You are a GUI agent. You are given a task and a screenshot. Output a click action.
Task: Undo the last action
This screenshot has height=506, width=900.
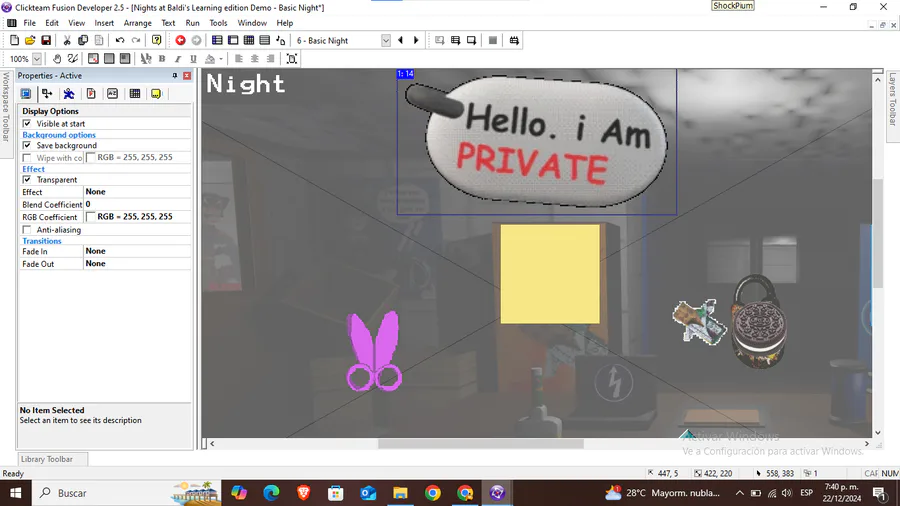[119, 40]
